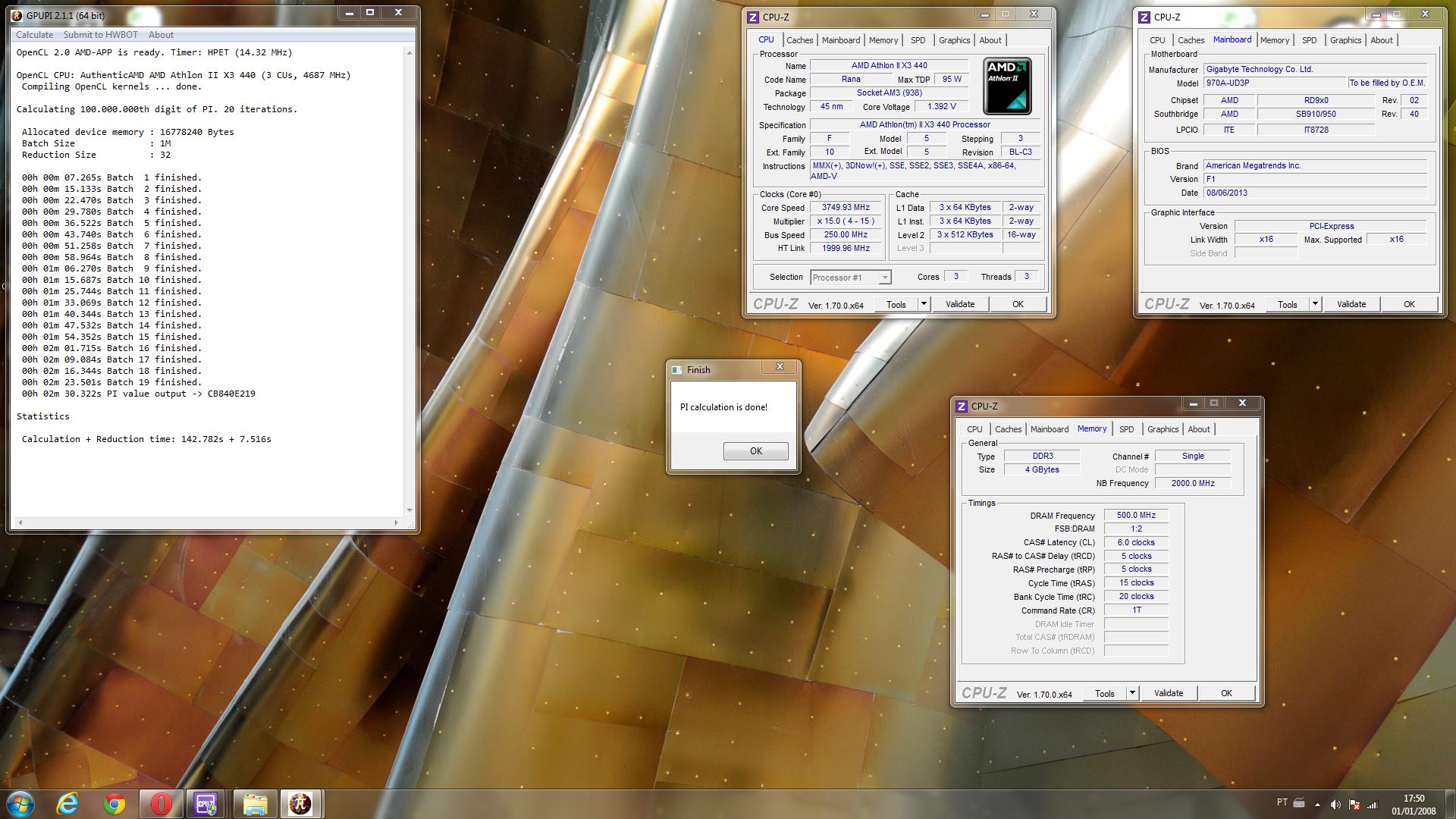This screenshot has width=1456, height=819.
Task: Open SPD tab in CPU window
Action: [x=918, y=40]
